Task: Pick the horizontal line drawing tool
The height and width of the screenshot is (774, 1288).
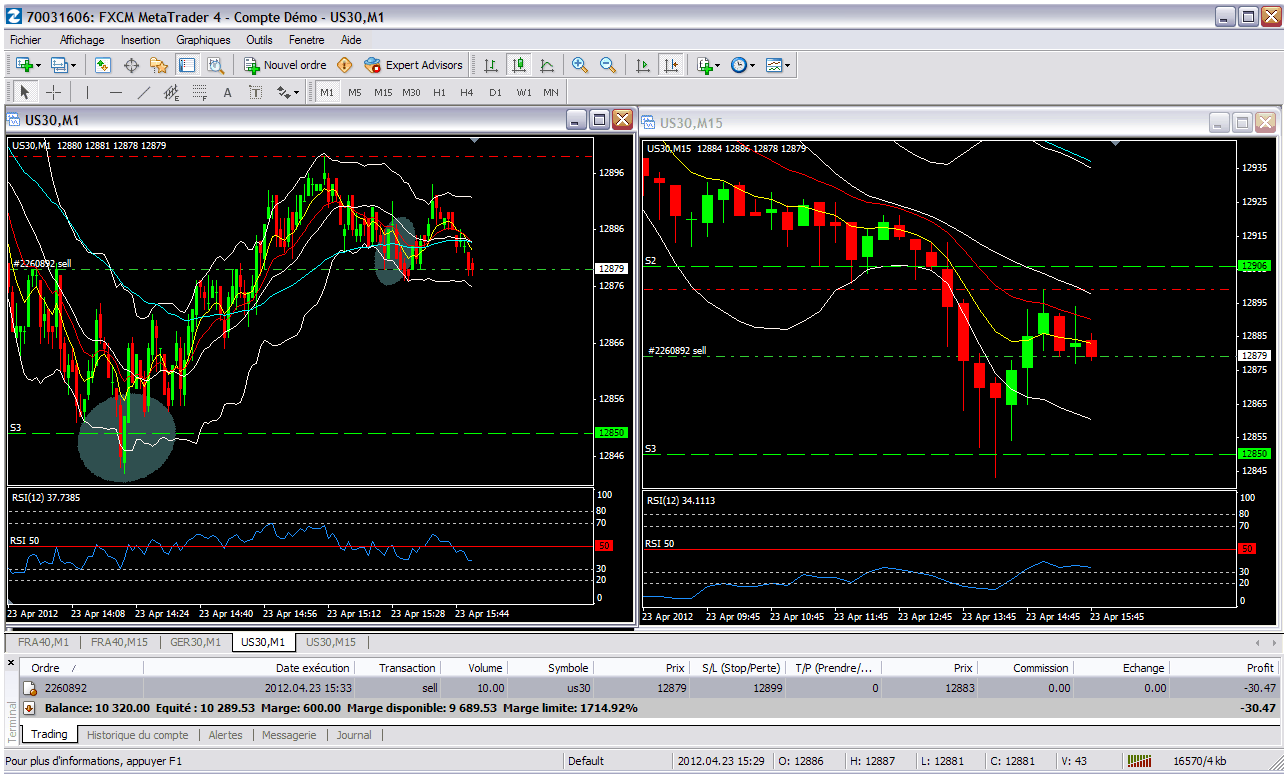Action: 115,92
